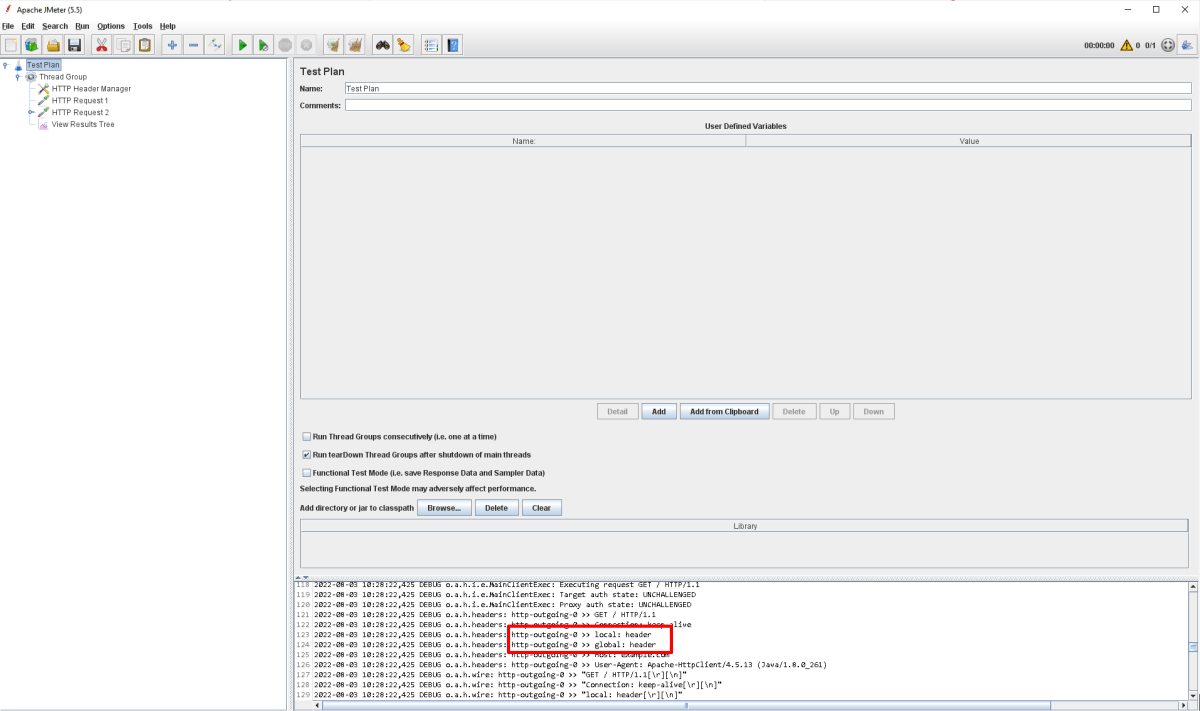Toggle enable/disable element toolbar icon
Viewport: 1200px width, 711px height.
point(215,45)
